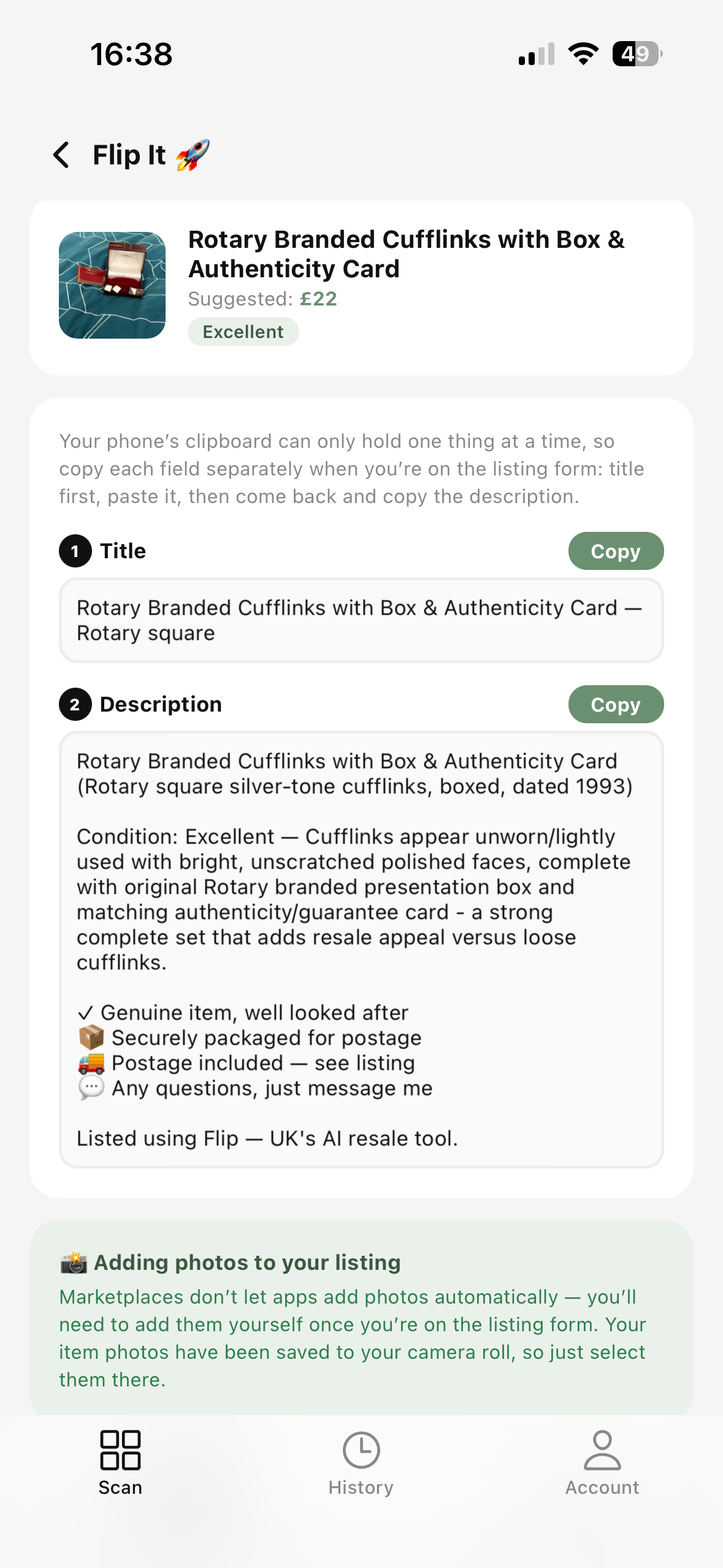Open the cufflinks item thumbnail
Image resolution: width=723 pixels, height=1568 pixels.
pyautogui.click(x=112, y=285)
